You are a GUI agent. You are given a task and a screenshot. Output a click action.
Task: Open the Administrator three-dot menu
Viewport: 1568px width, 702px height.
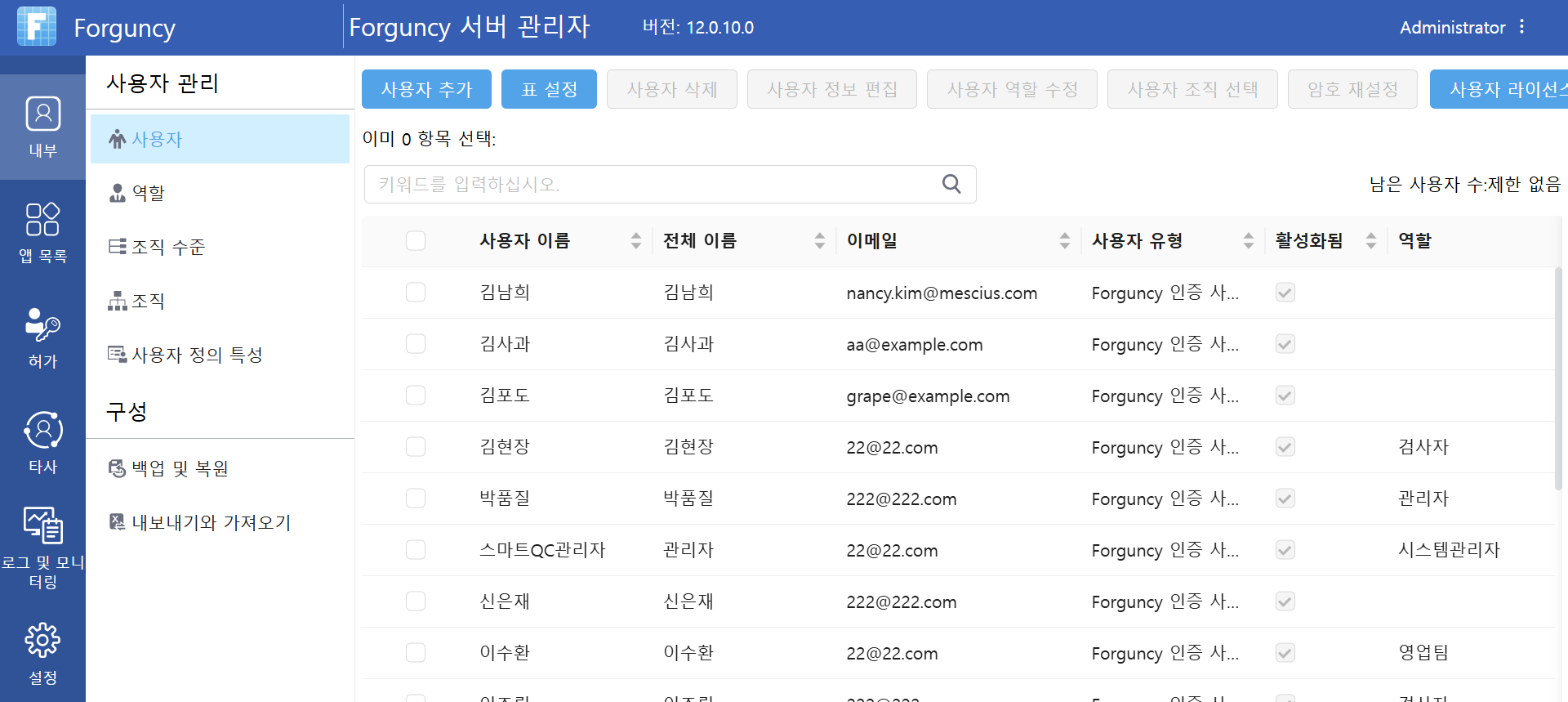pos(1521,27)
